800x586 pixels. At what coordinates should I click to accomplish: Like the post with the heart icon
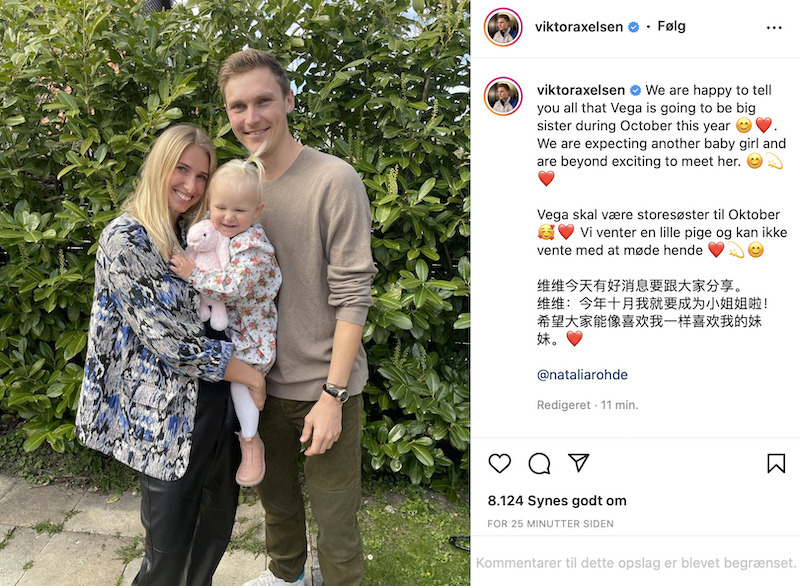499,463
